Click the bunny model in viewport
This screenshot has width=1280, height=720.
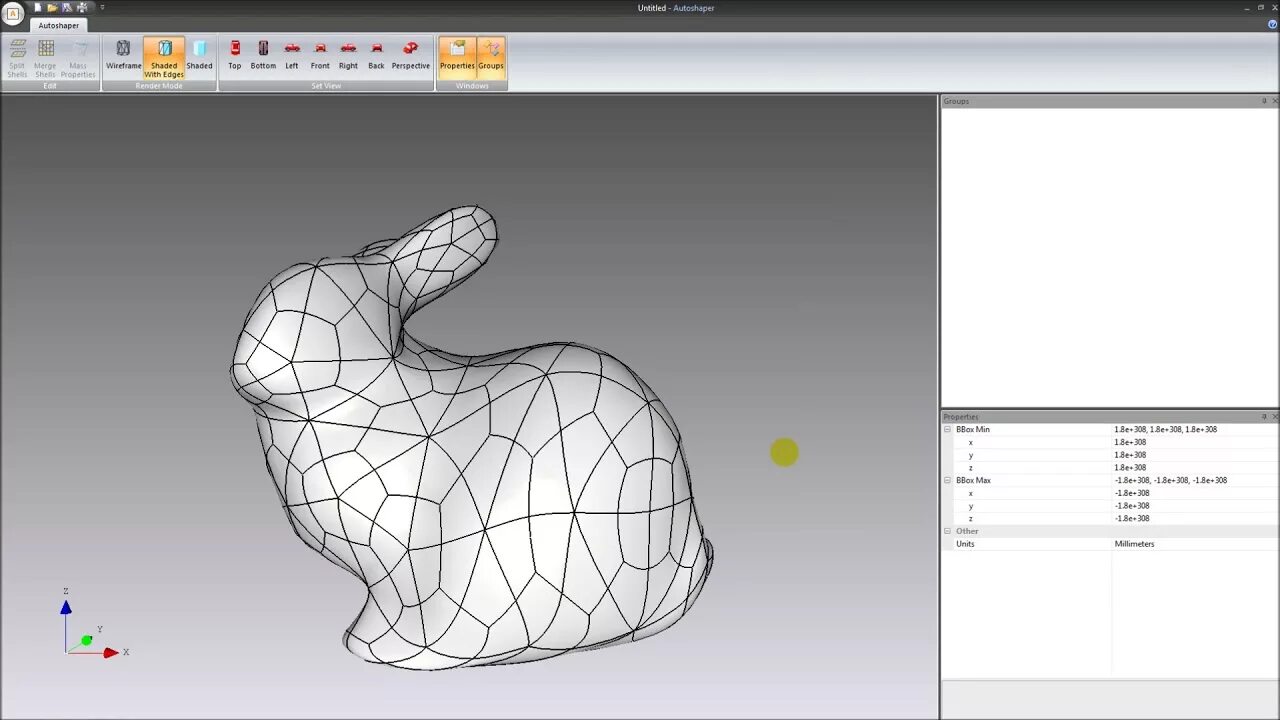[470, 440]
